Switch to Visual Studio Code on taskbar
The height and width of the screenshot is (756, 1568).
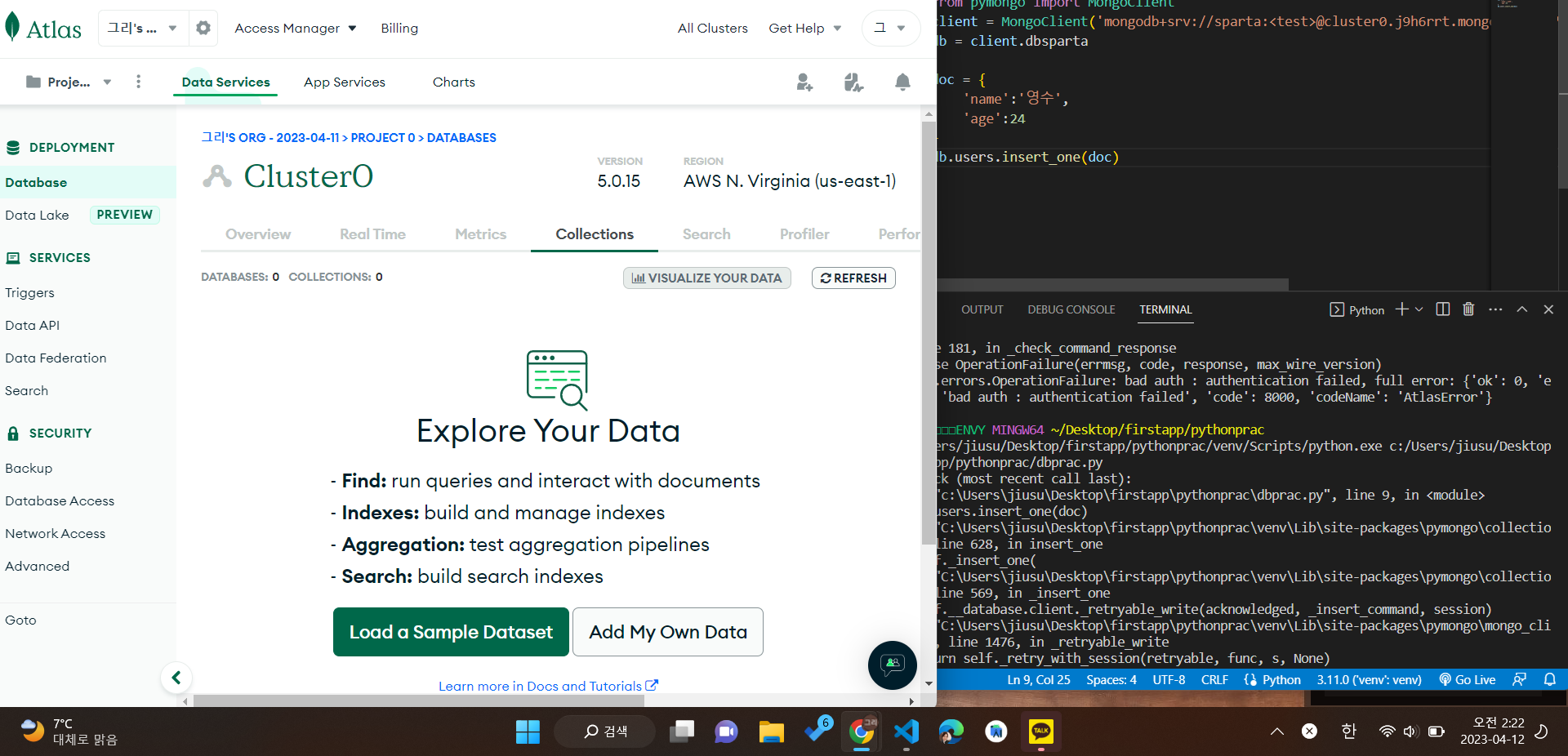906,732
